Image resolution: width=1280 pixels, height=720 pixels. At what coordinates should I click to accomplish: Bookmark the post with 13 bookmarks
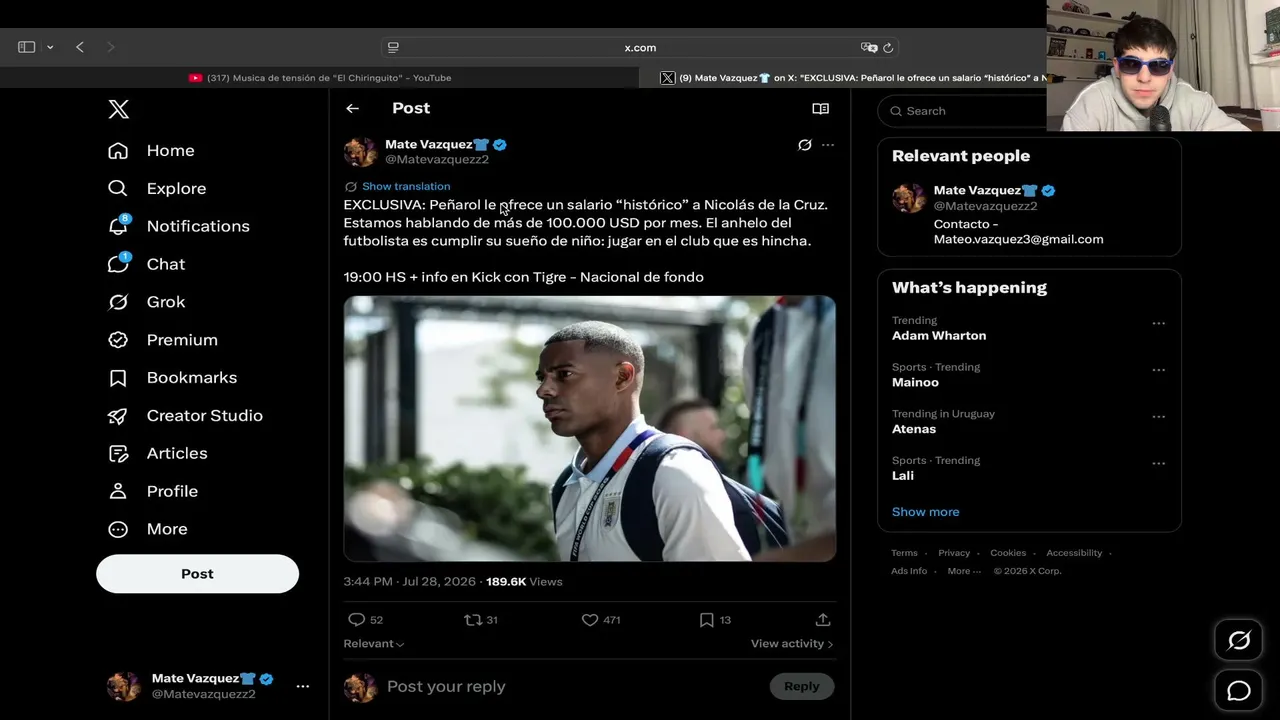point(706,620)
